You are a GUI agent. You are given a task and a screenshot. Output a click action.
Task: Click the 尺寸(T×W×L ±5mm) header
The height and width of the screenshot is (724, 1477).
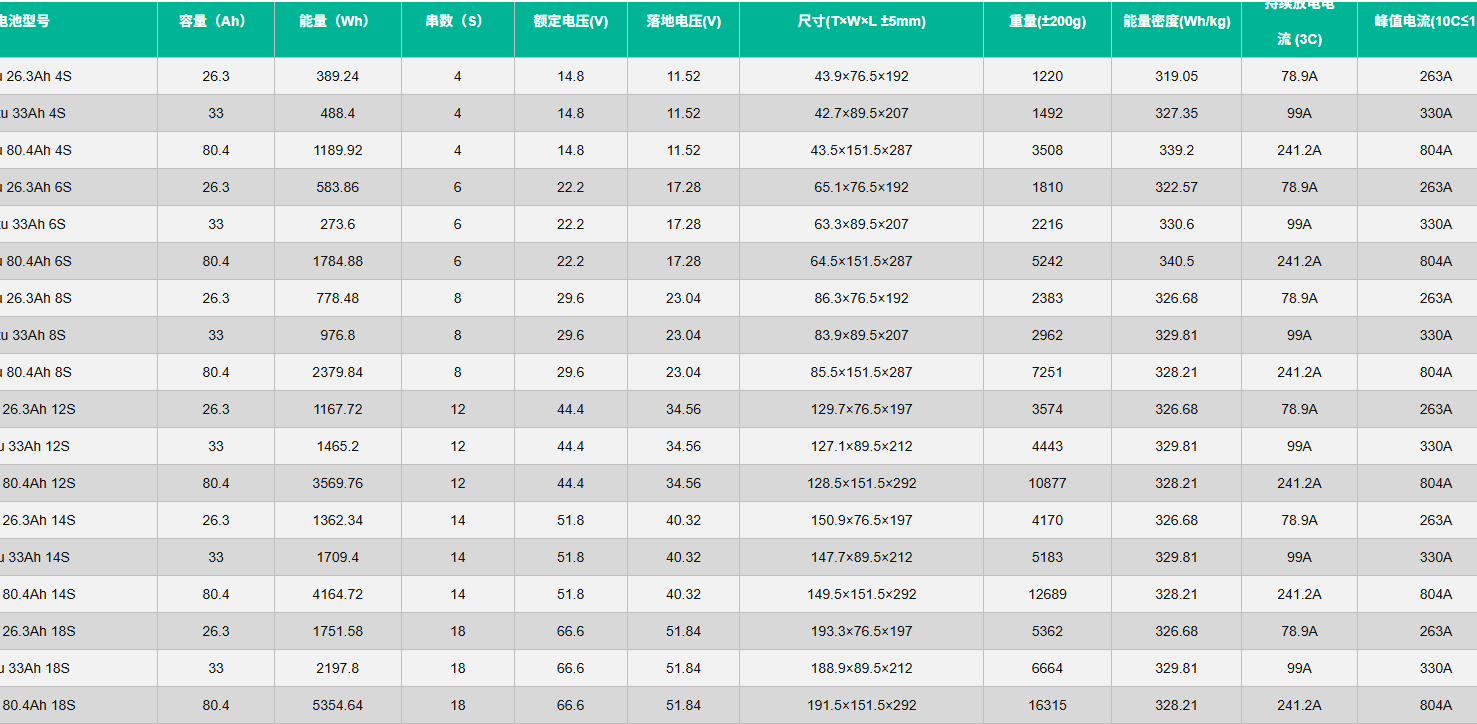point(861,21)
